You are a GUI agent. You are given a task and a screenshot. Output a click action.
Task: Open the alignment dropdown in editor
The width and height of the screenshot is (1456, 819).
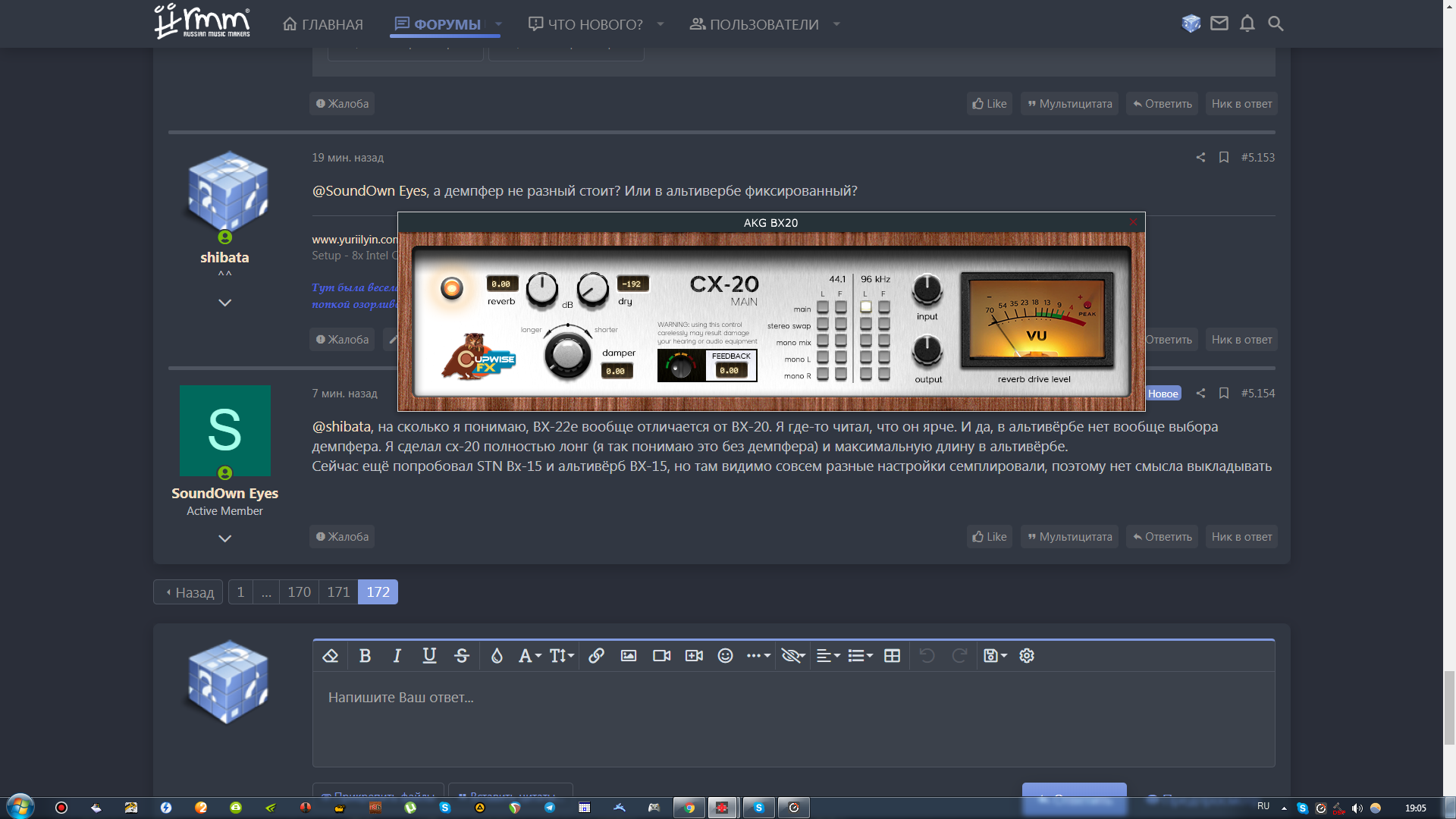coord(827,656)
